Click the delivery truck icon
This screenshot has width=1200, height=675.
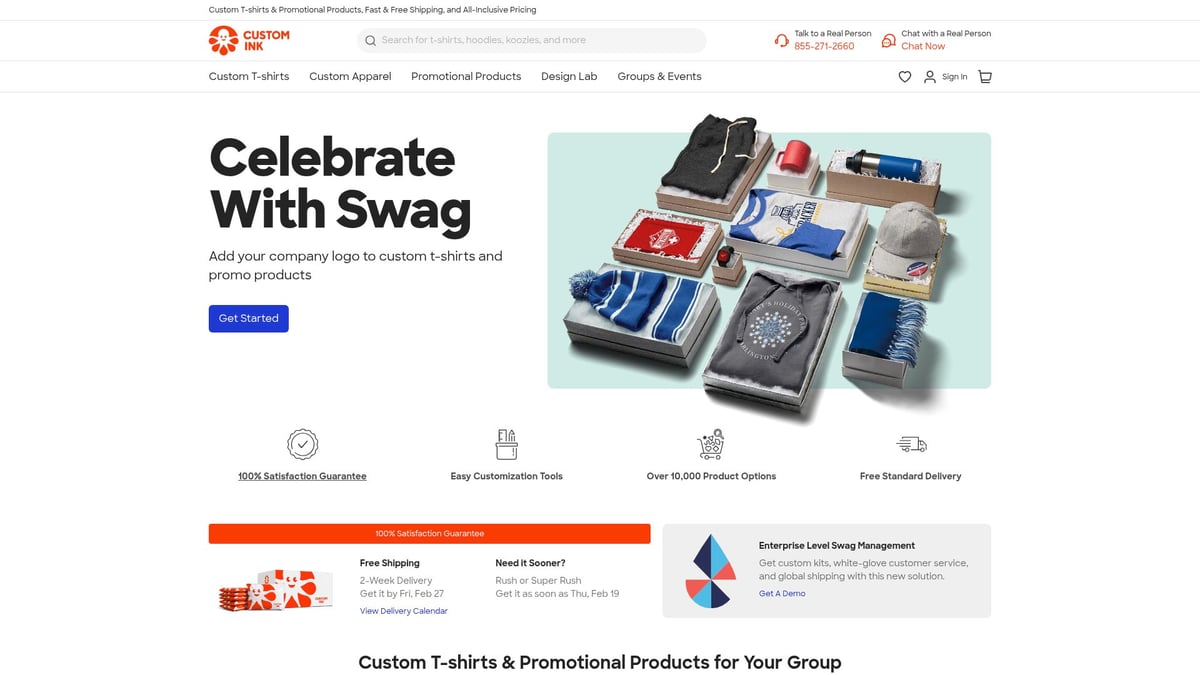911,444
